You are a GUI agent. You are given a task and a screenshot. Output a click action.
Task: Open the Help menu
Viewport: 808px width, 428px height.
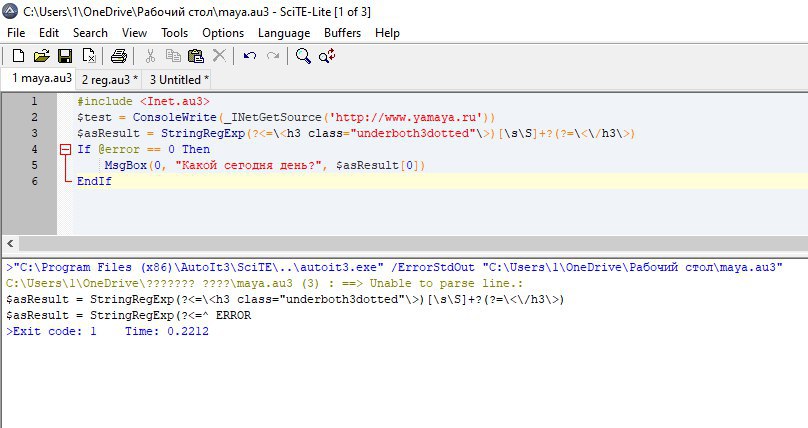point(388,33)
